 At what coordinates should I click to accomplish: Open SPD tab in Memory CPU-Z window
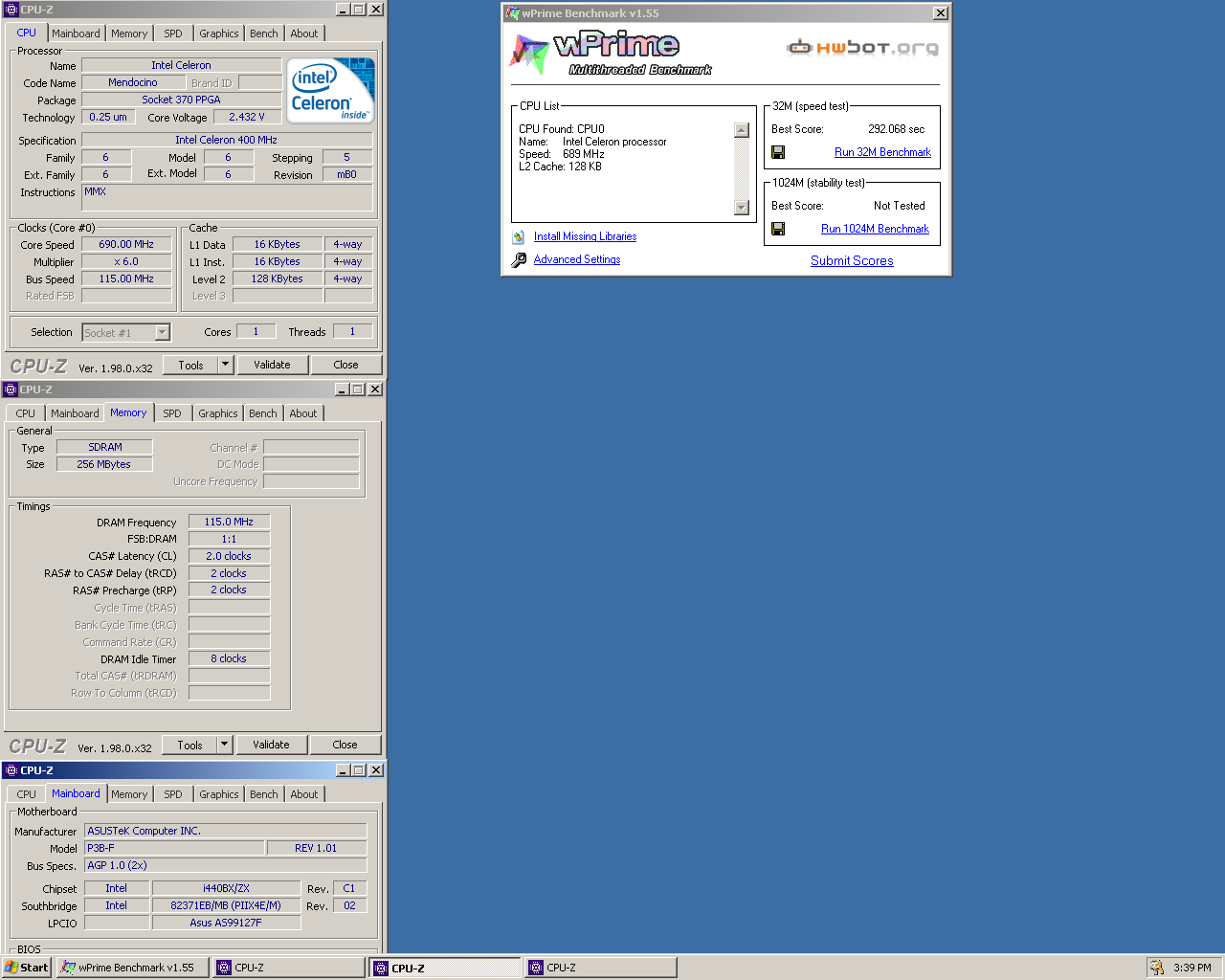[172, 413]
